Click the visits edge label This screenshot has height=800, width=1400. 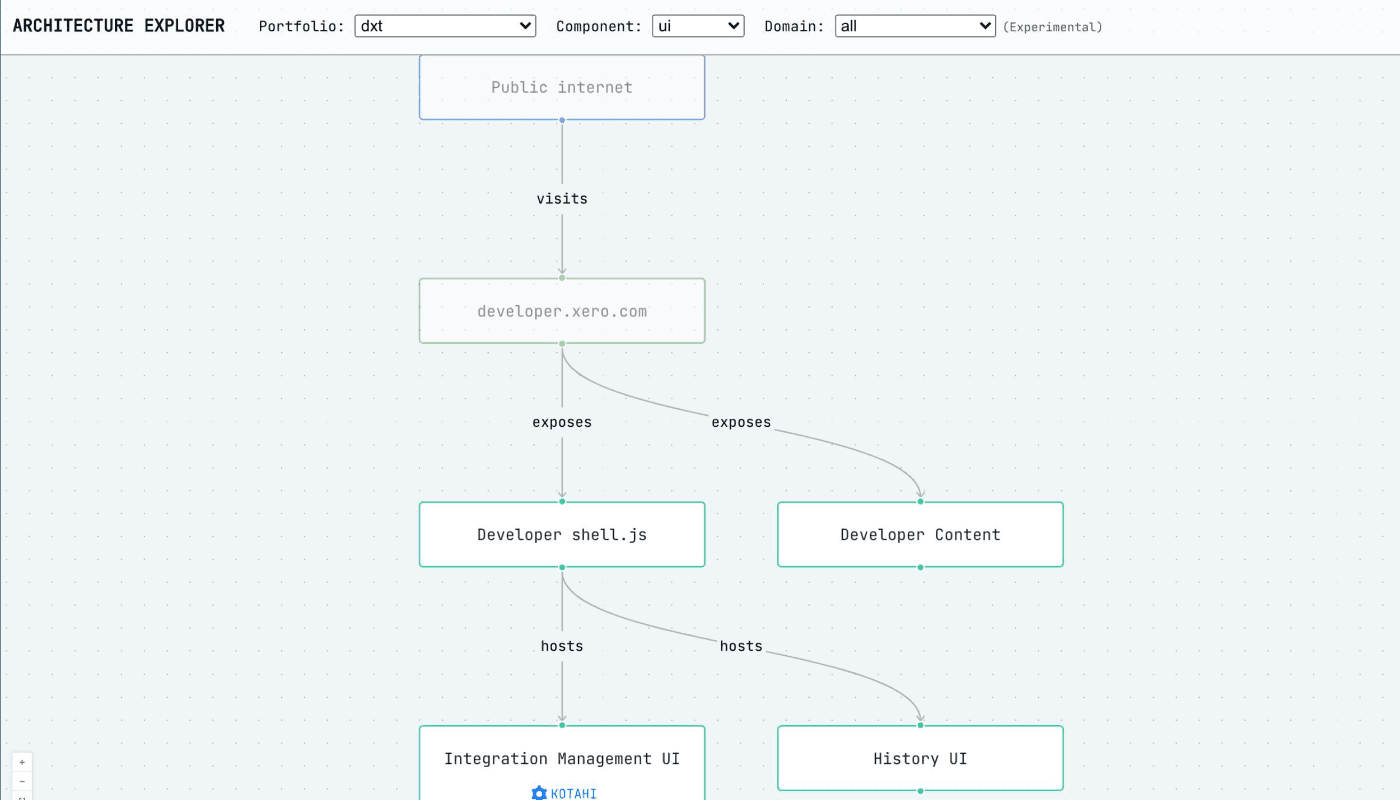562,199
